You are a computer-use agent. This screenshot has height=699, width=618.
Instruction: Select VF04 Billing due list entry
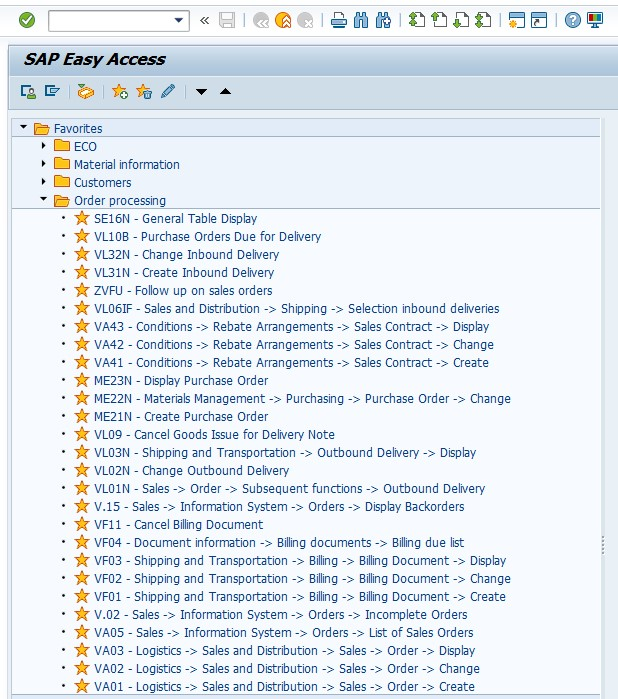click(279, 543)
